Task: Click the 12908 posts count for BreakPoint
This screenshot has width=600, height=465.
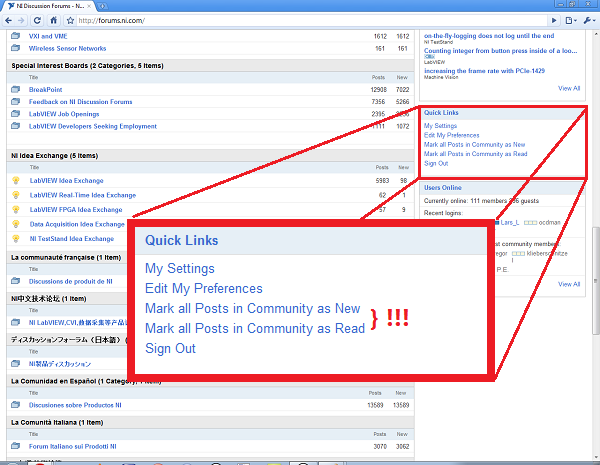Action: [378, 90]
